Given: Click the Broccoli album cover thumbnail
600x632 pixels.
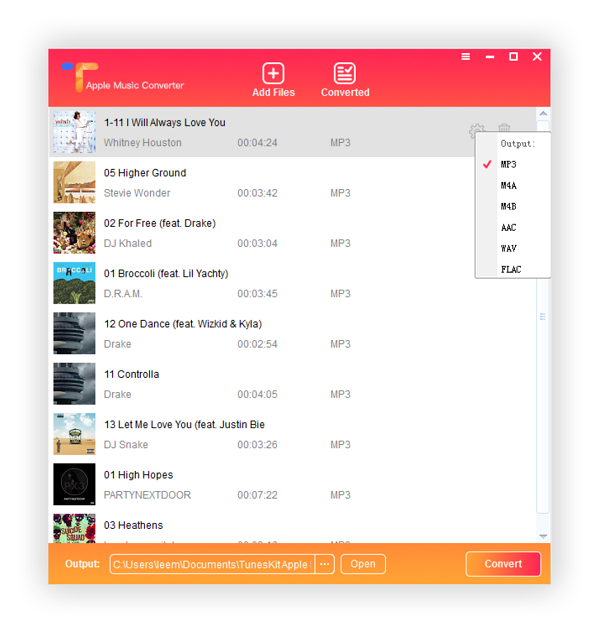Looking at the screenshot, I should (x=74, y=283).
